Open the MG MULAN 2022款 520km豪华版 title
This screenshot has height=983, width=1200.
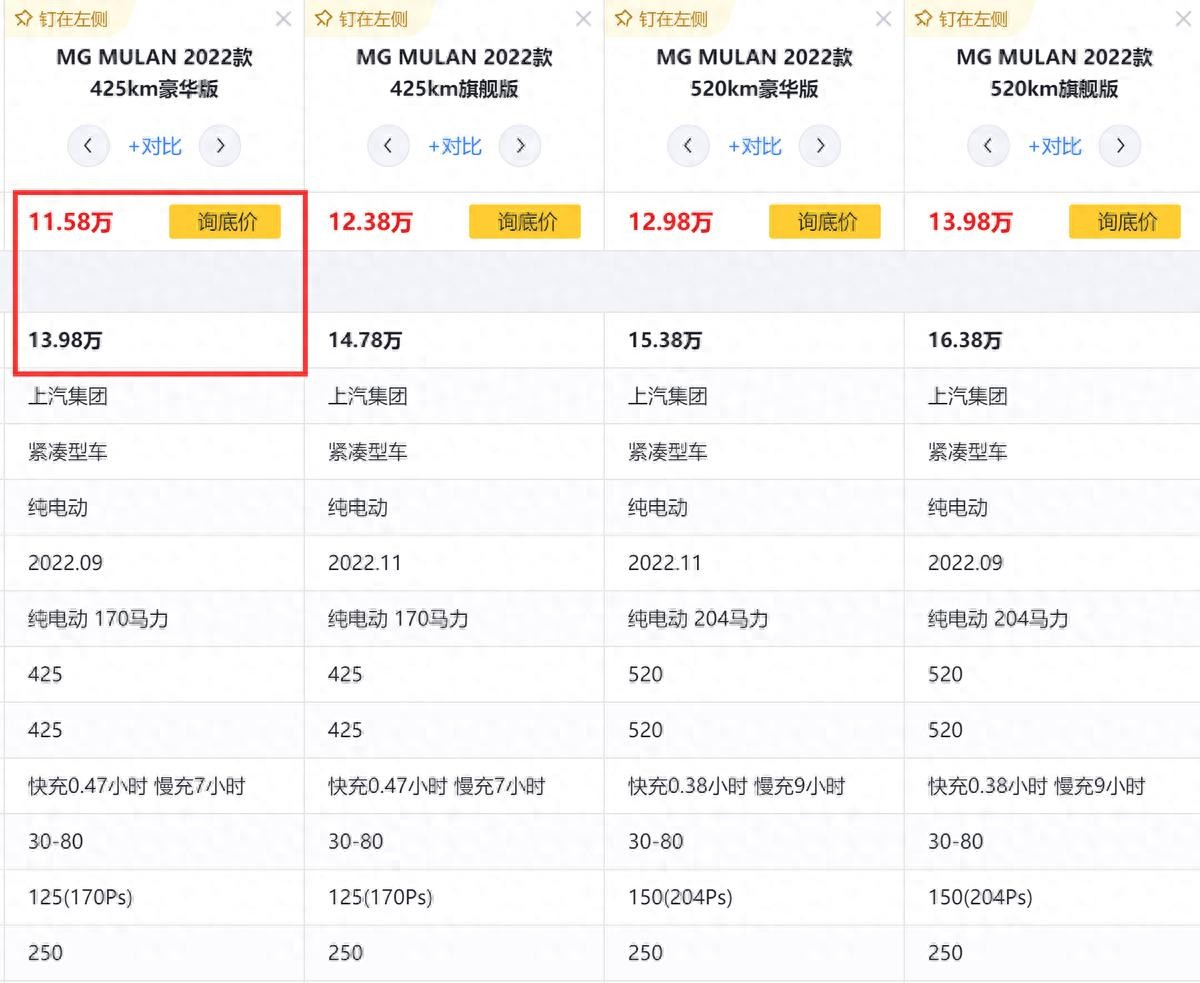[755, 73]
